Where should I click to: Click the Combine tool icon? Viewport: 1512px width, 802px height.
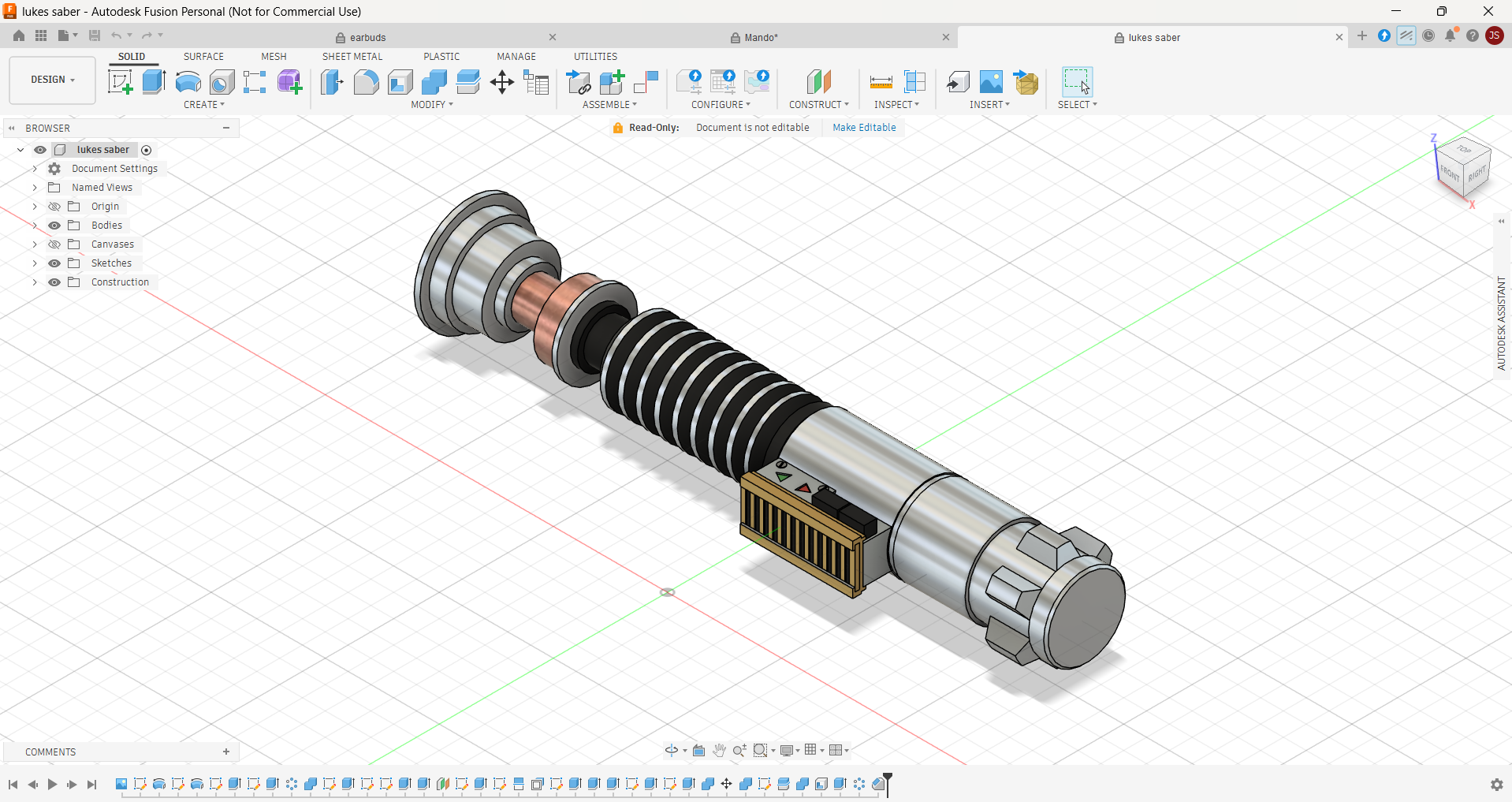(434, 82)
